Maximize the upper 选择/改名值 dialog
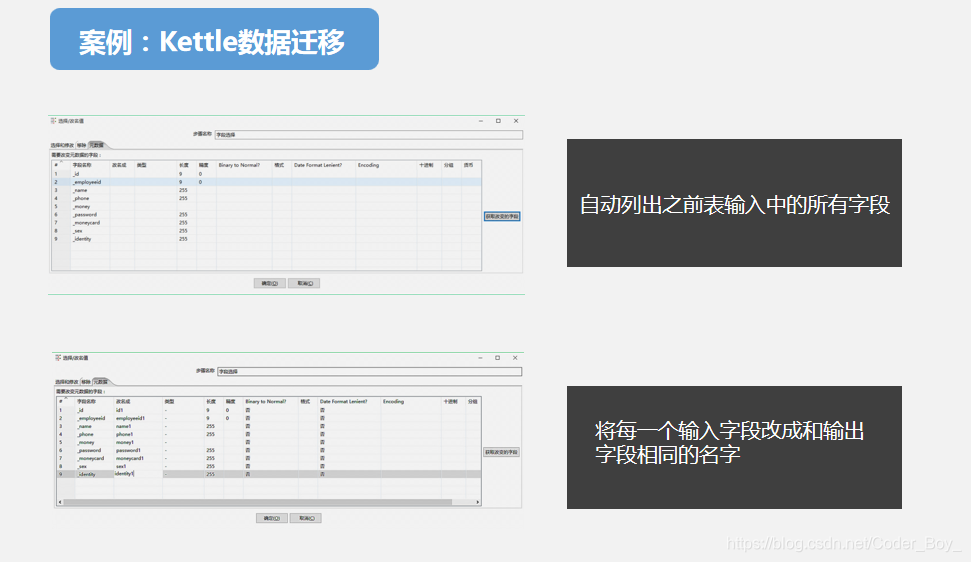The height and width of the screenshot is (562, 971). 498,121
